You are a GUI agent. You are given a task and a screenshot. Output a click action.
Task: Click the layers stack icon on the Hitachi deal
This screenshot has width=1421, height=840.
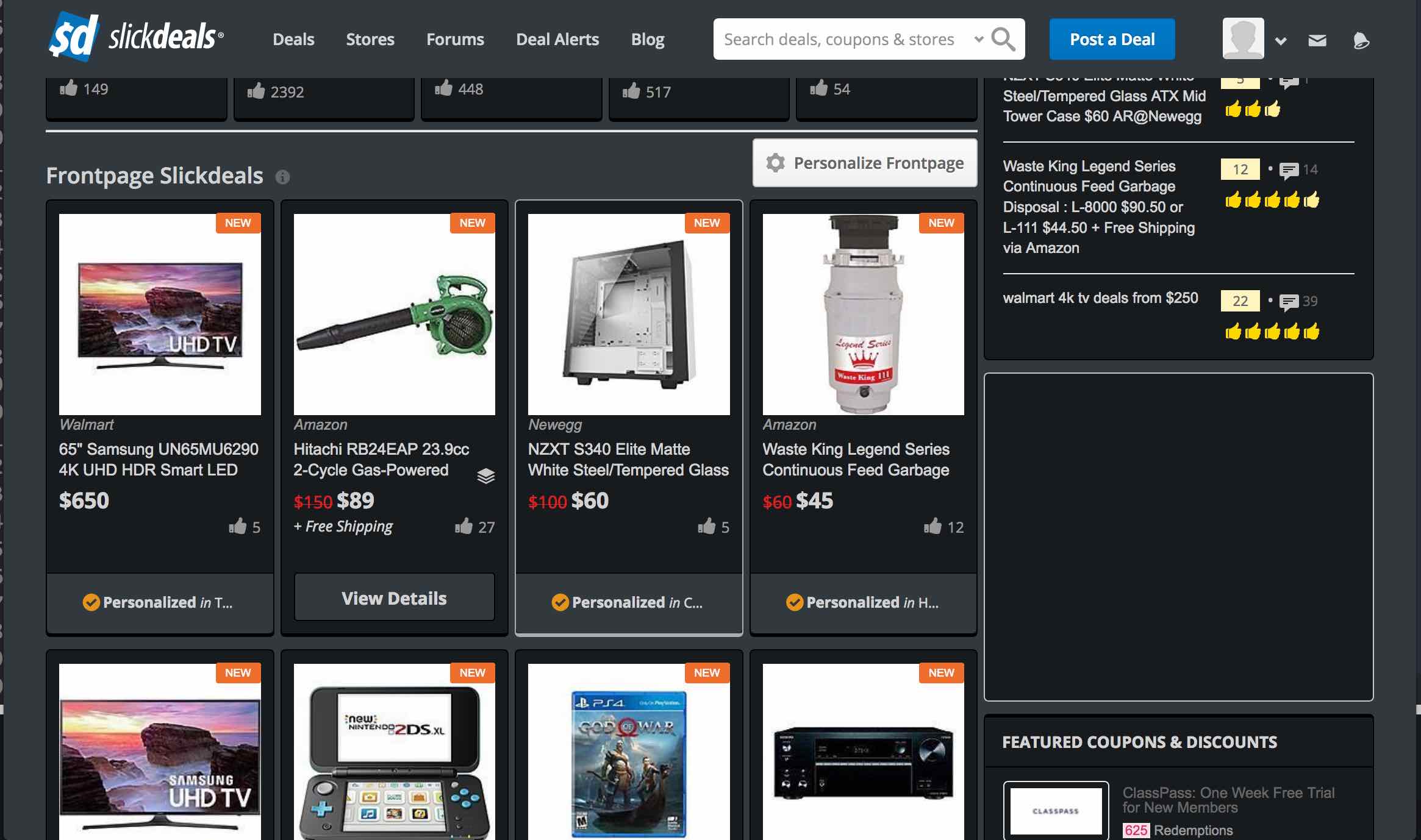click(x=485, y=477)
